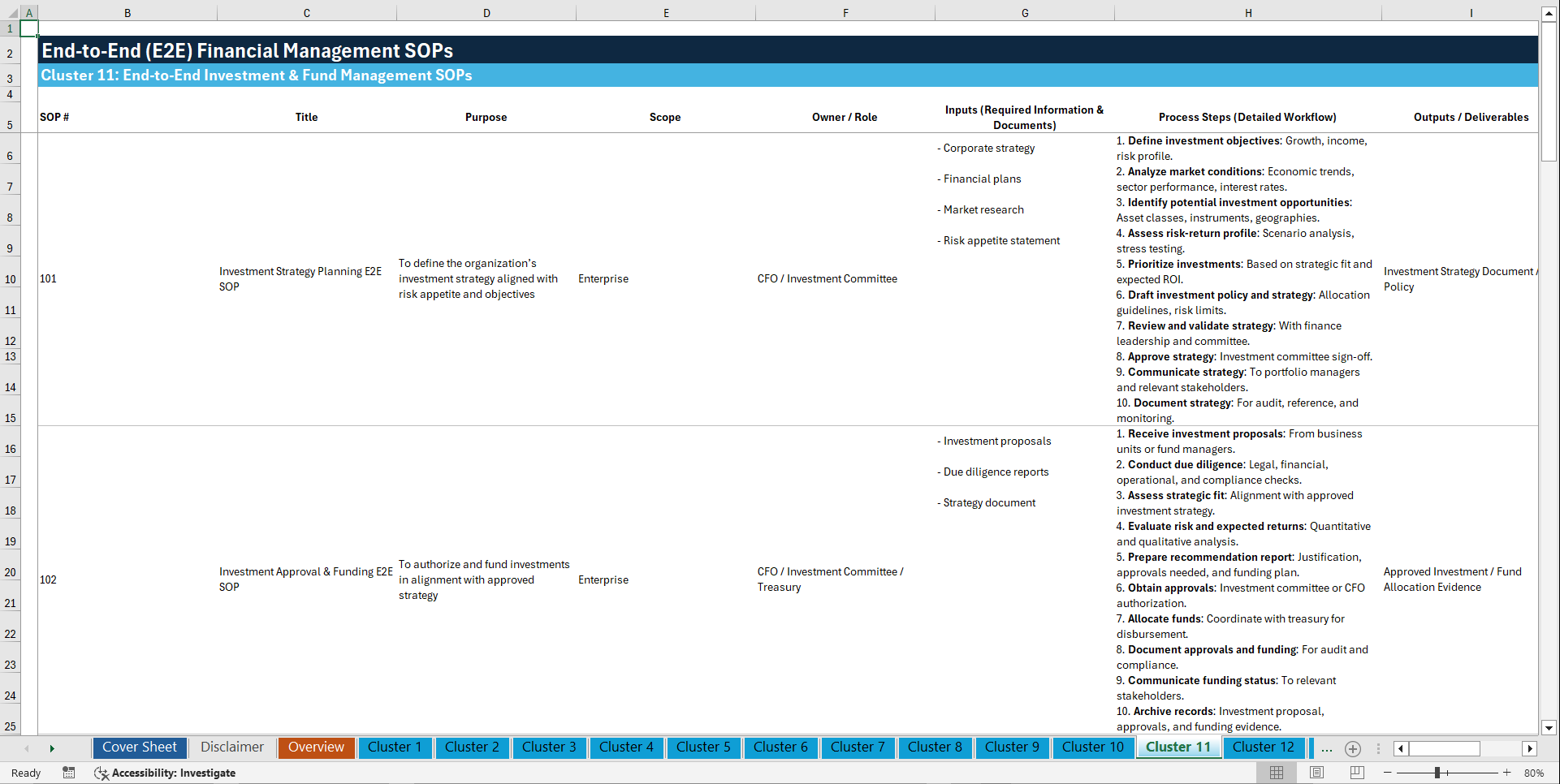Click the next sheet navigation arrow
Image resolution: width=1560 pixels, height=784 pixels.
point(52,748)
